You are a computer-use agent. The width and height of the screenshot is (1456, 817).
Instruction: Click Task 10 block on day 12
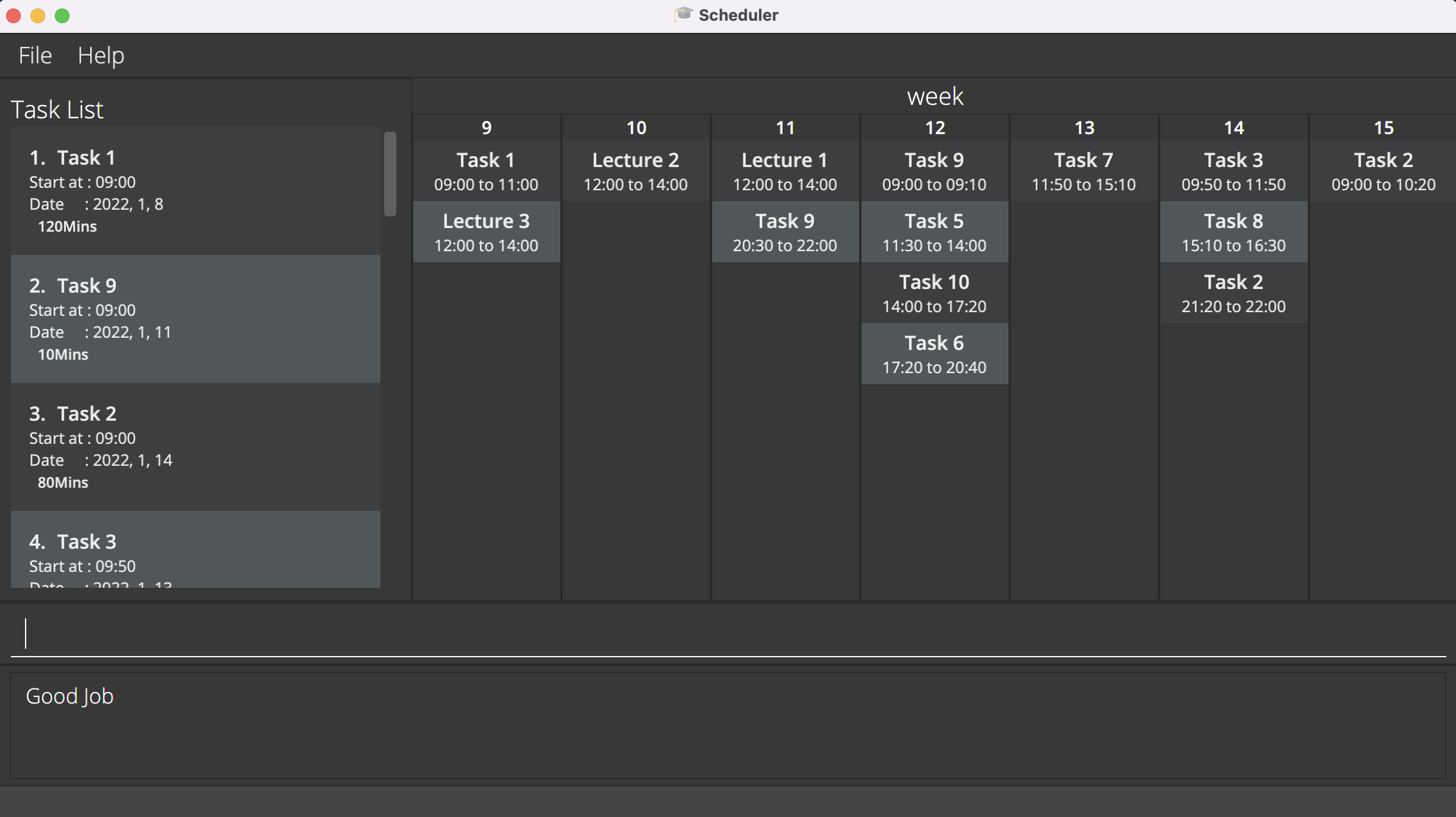pyautogui.click(x=934, y=293)
